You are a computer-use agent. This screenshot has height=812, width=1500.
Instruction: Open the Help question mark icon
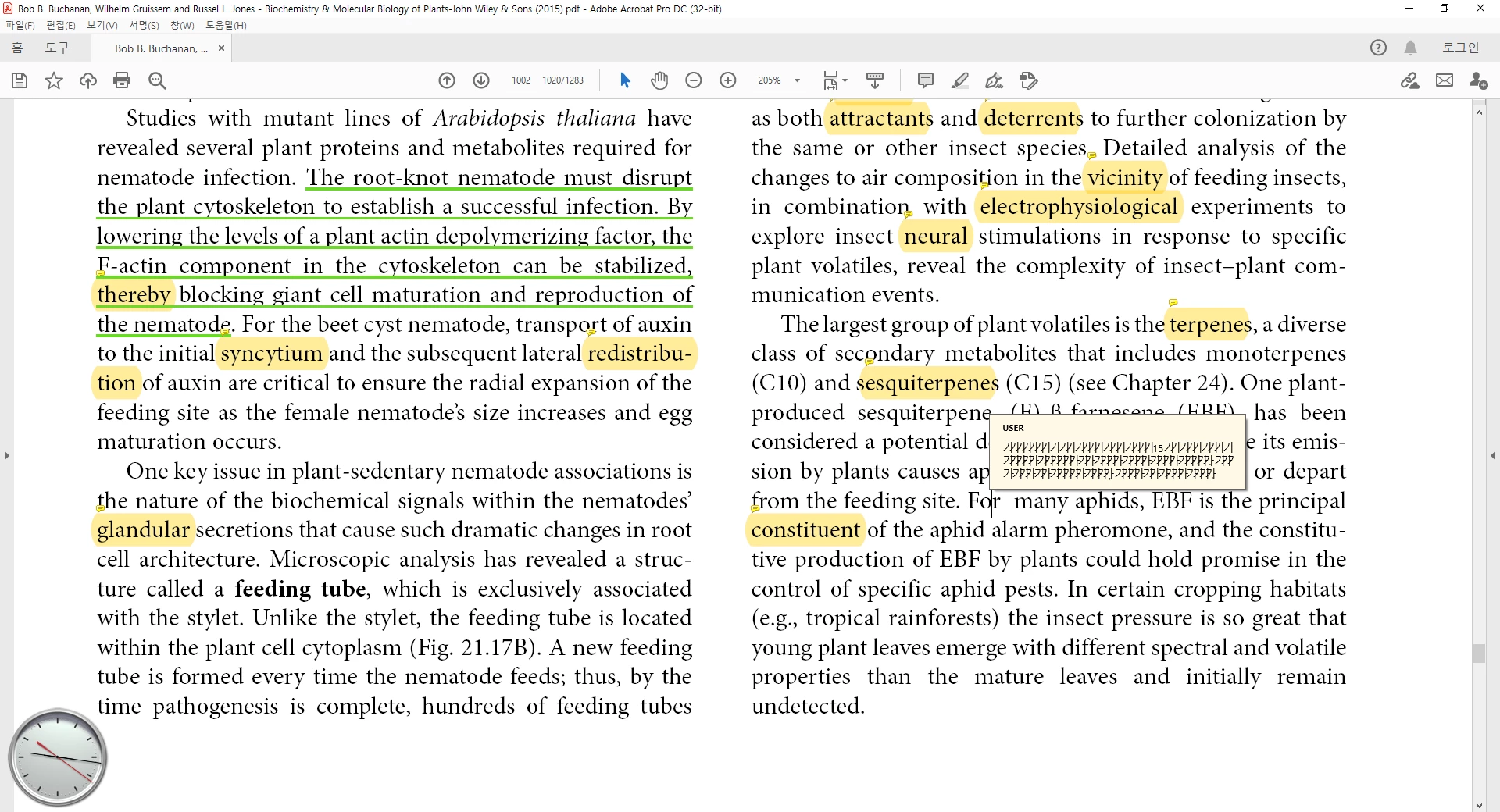1378,48
